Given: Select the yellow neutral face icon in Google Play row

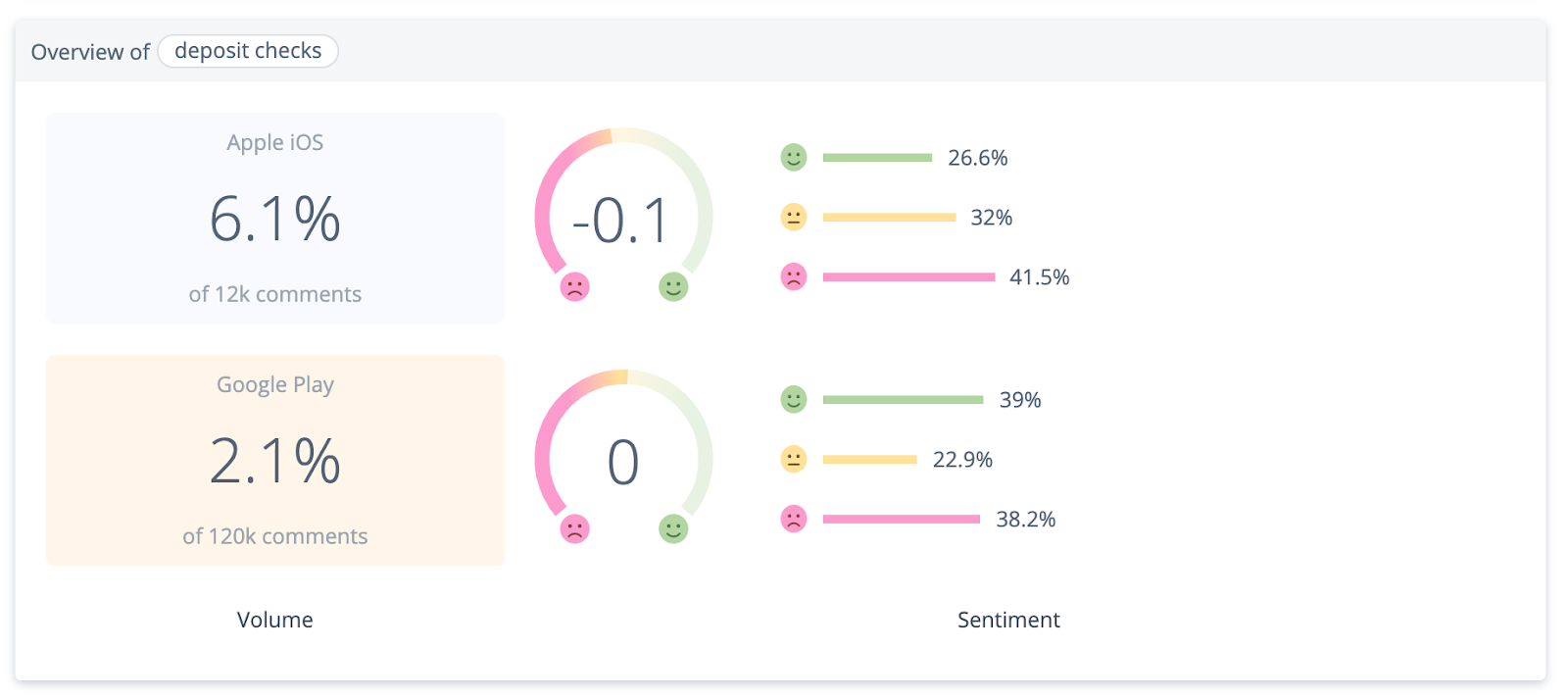Looking at the screenshot, I should (x=794, y=459).
